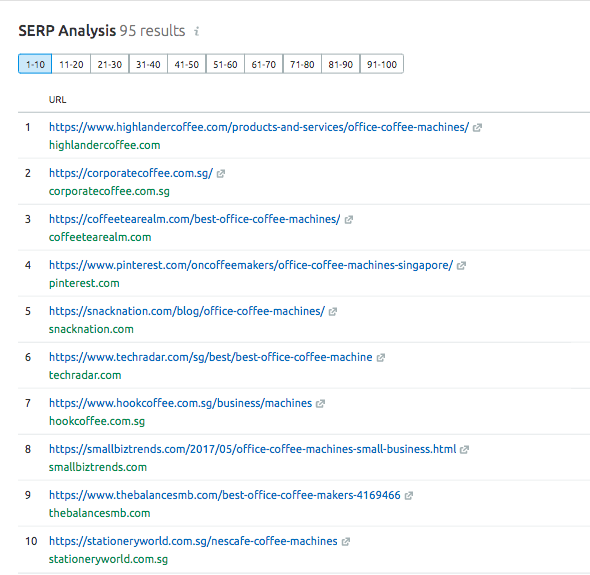Open external link icon for snacknation URL

(x=333, y=312)
